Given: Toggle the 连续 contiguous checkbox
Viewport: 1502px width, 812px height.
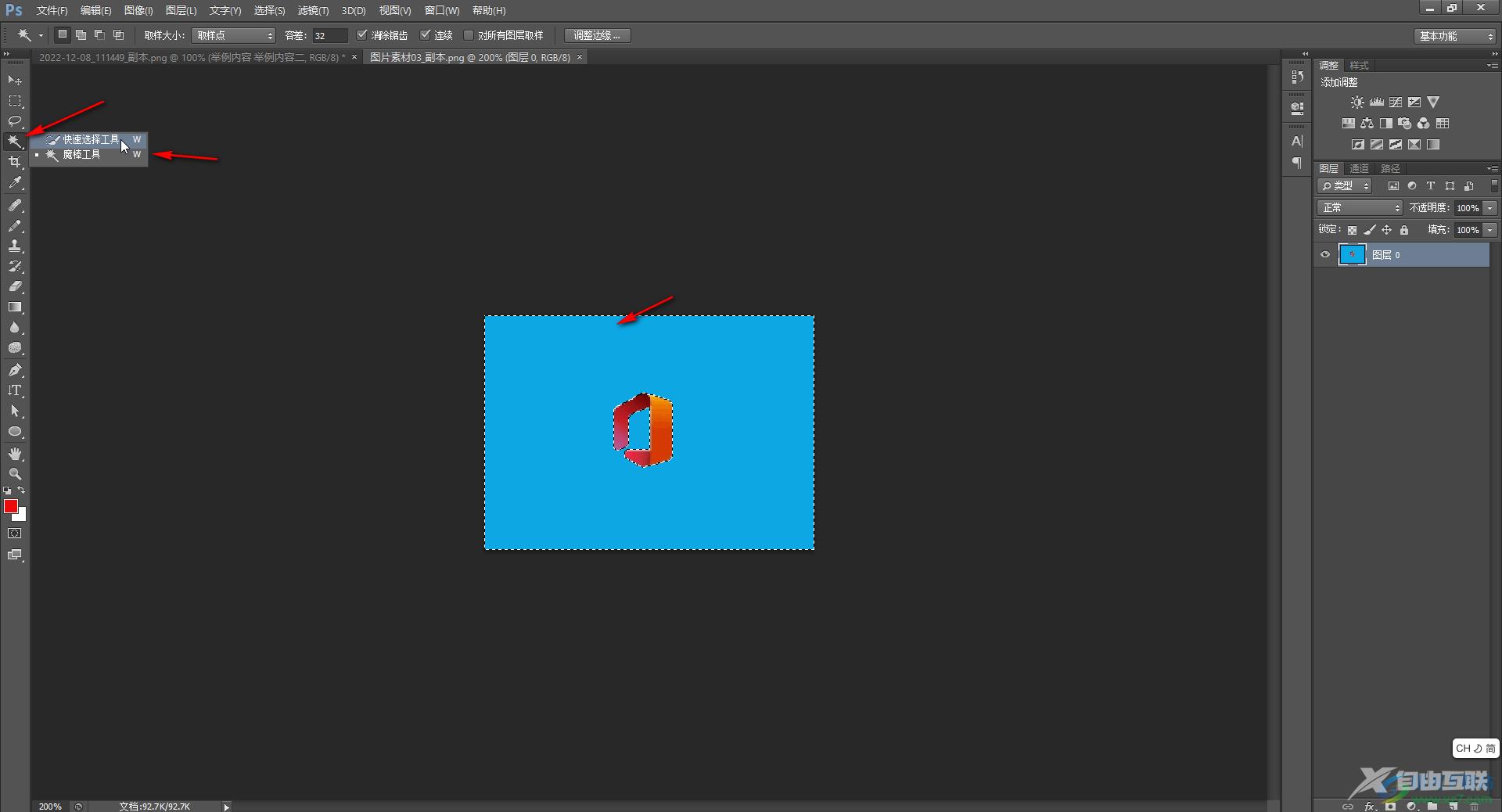Looking at the screenshot, I should click(426, 35).
